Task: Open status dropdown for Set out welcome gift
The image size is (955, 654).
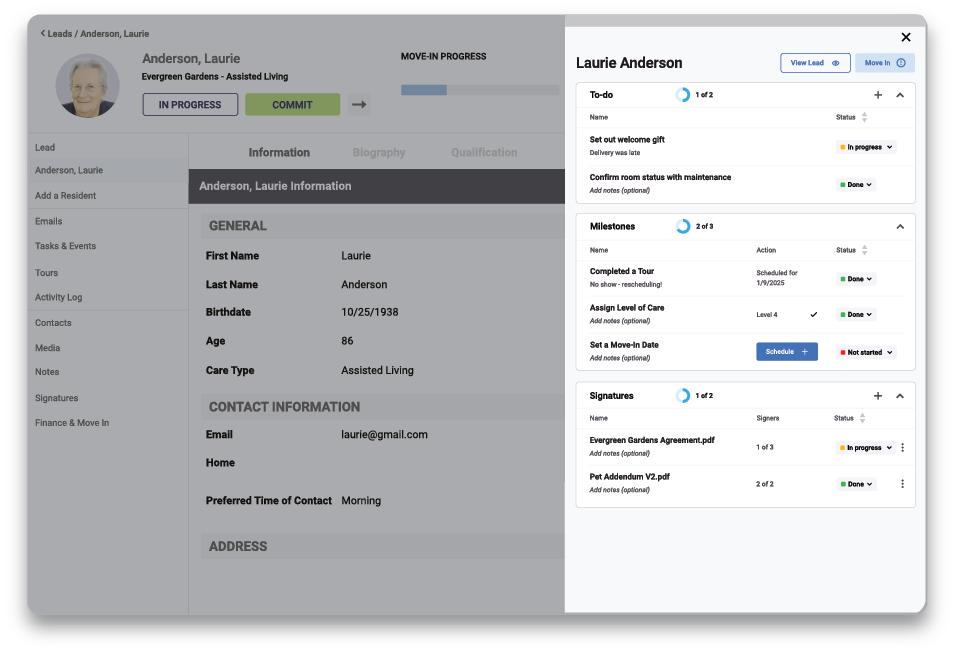Action: (866, 147)
